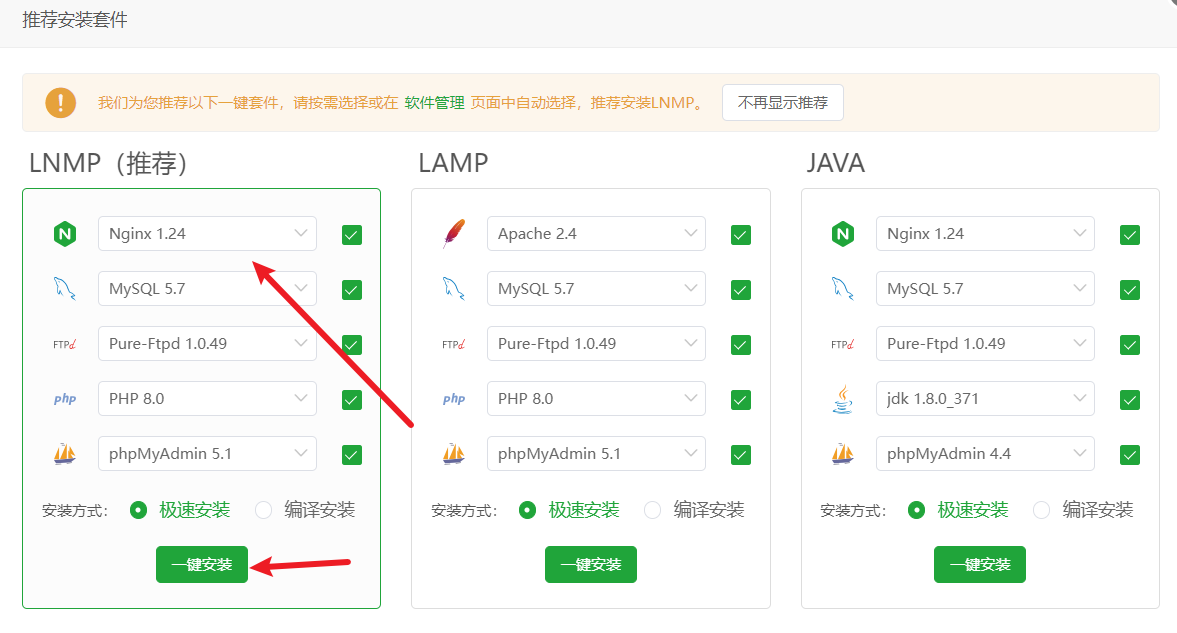Select 极速安装 radio in LNMP panel
Viewport: 1177px width, 633px height.
click(x=138, y=511)
